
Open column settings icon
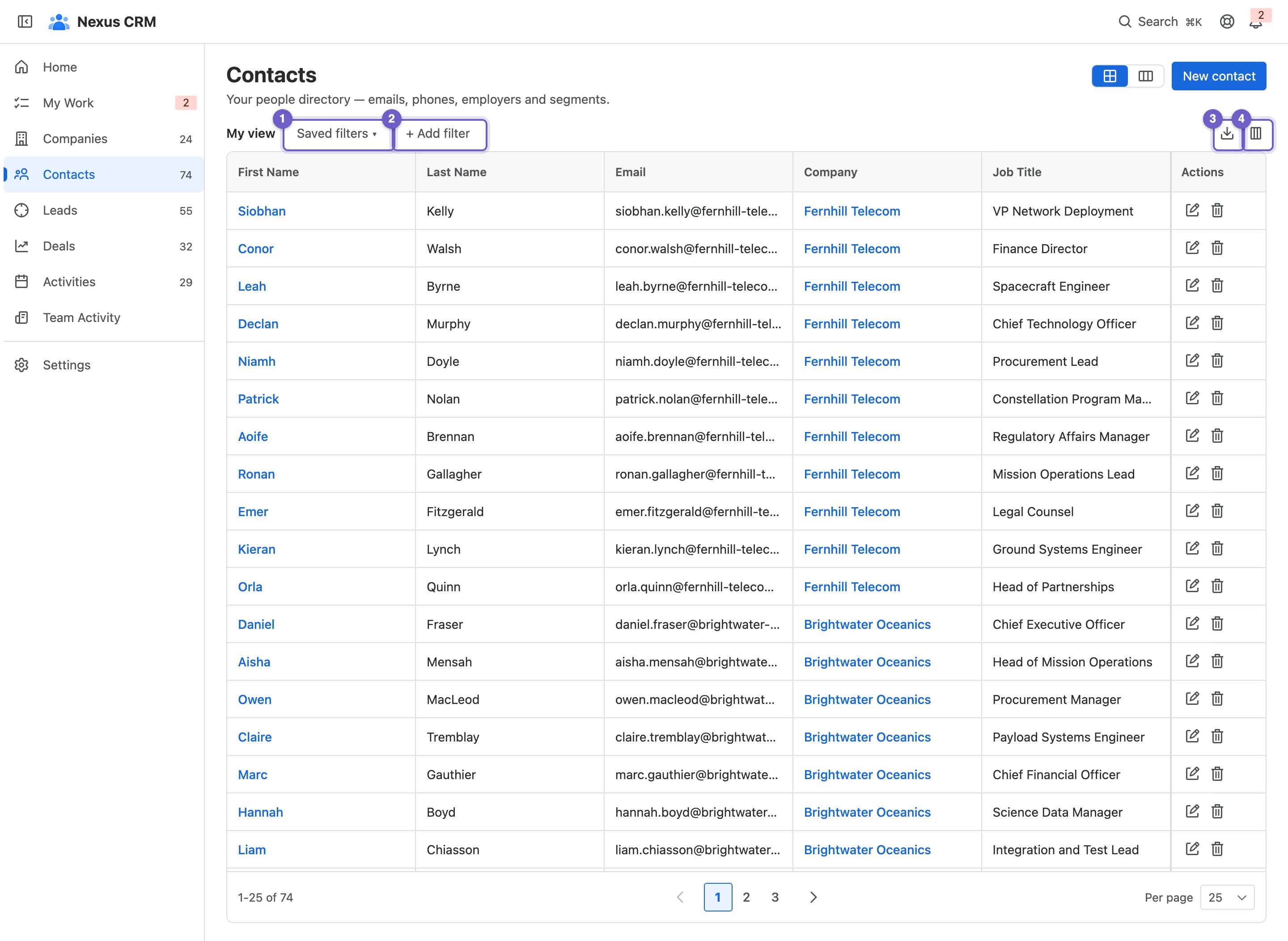(1256, 134)
